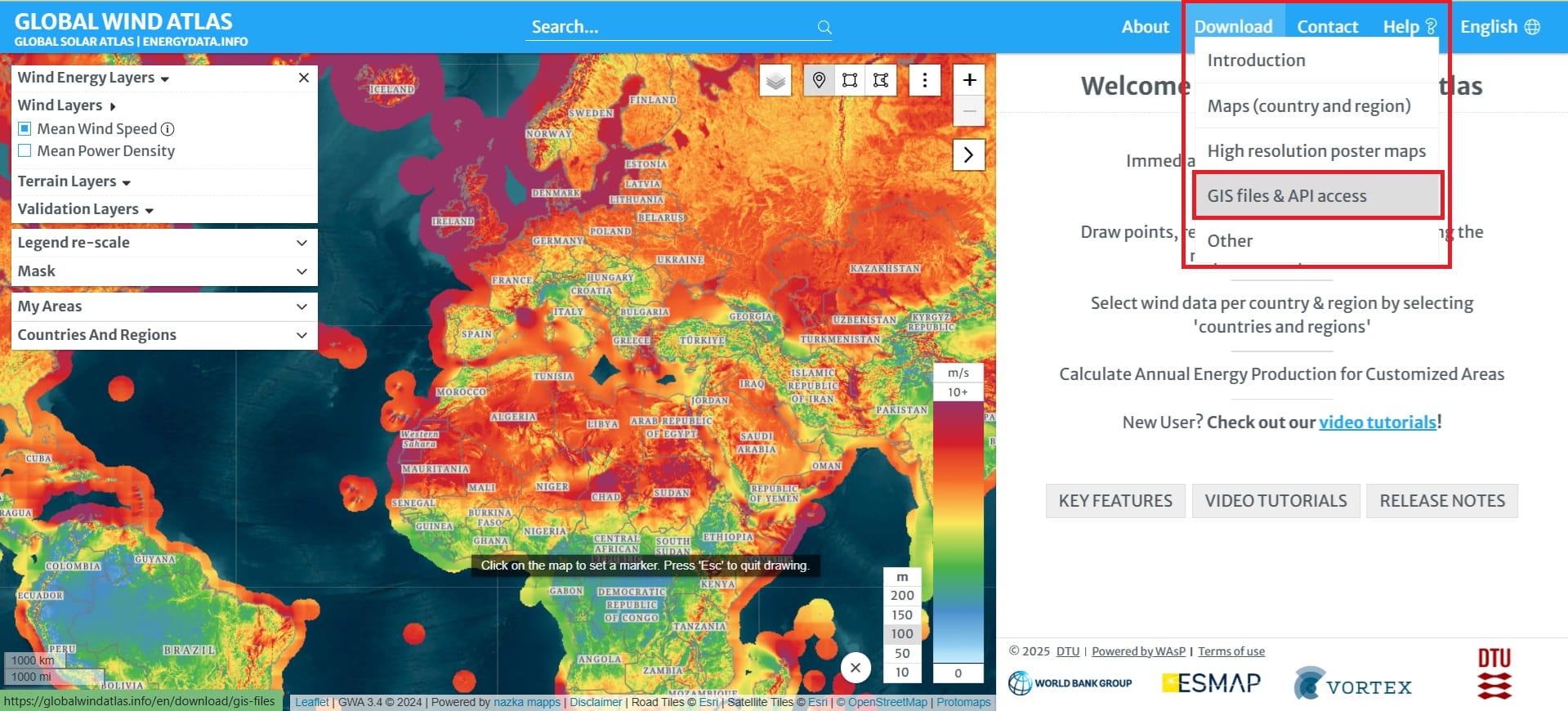
Task: Open the Disclaimer link in map footer
Action: point(596,702)
